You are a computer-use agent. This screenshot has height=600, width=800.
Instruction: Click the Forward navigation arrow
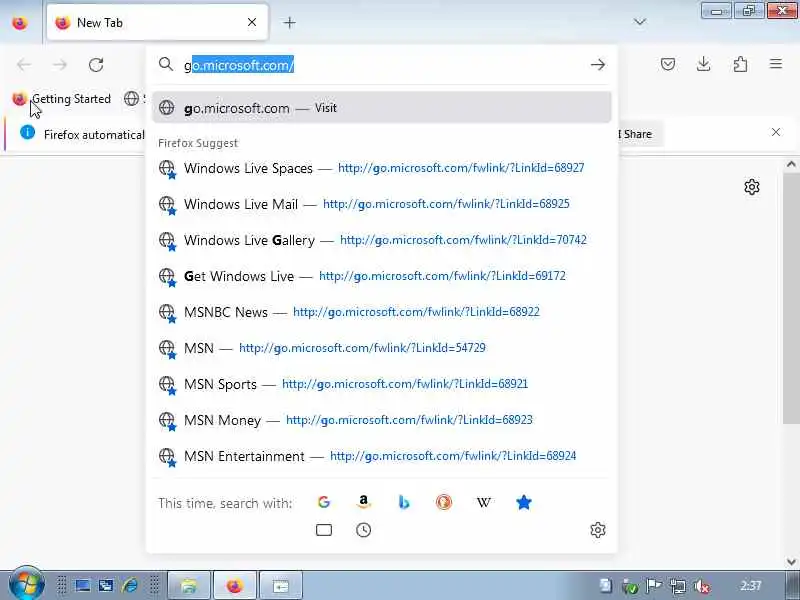coord(60,65)
